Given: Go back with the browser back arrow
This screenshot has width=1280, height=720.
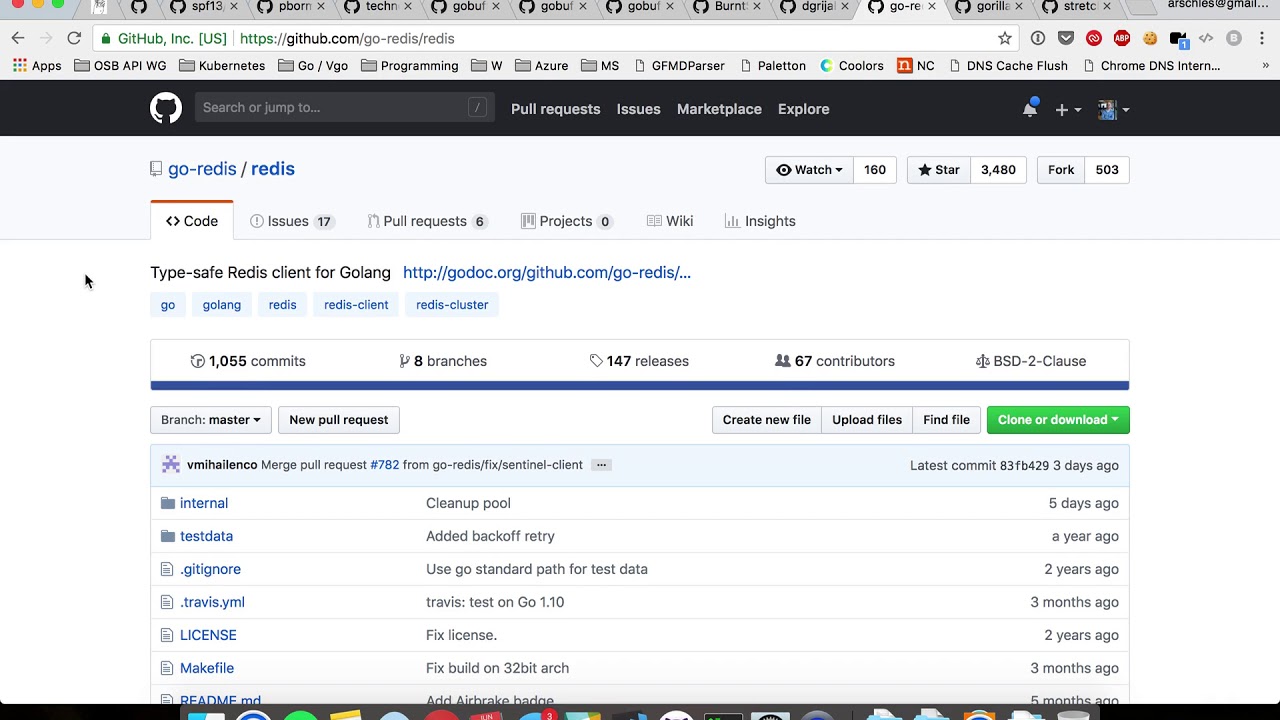Looking at the screenshot, I should click(18, 38).
